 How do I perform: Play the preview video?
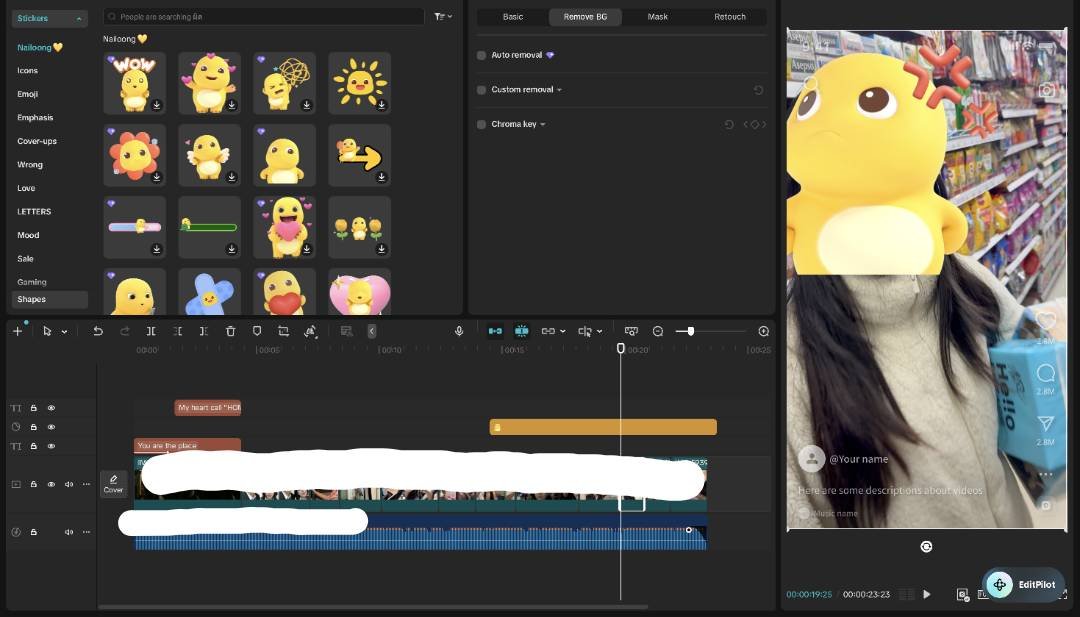click(x=926, y=594)
